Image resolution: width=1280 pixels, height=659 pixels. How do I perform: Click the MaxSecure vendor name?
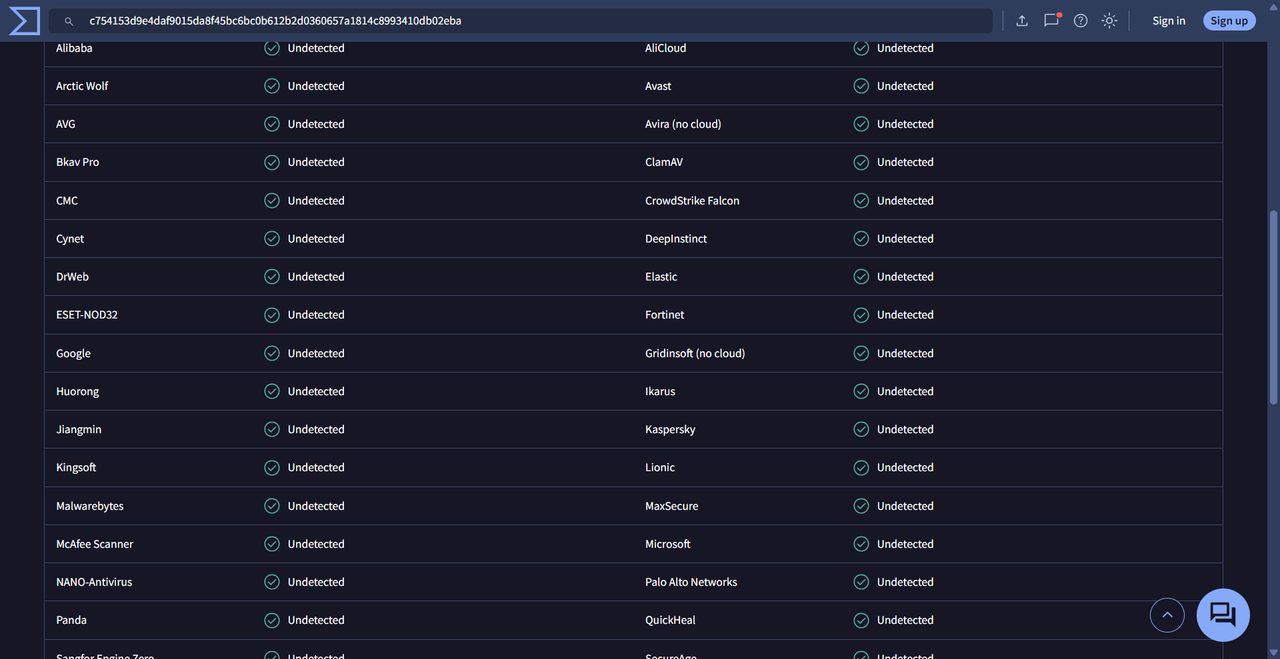[672, 506]
